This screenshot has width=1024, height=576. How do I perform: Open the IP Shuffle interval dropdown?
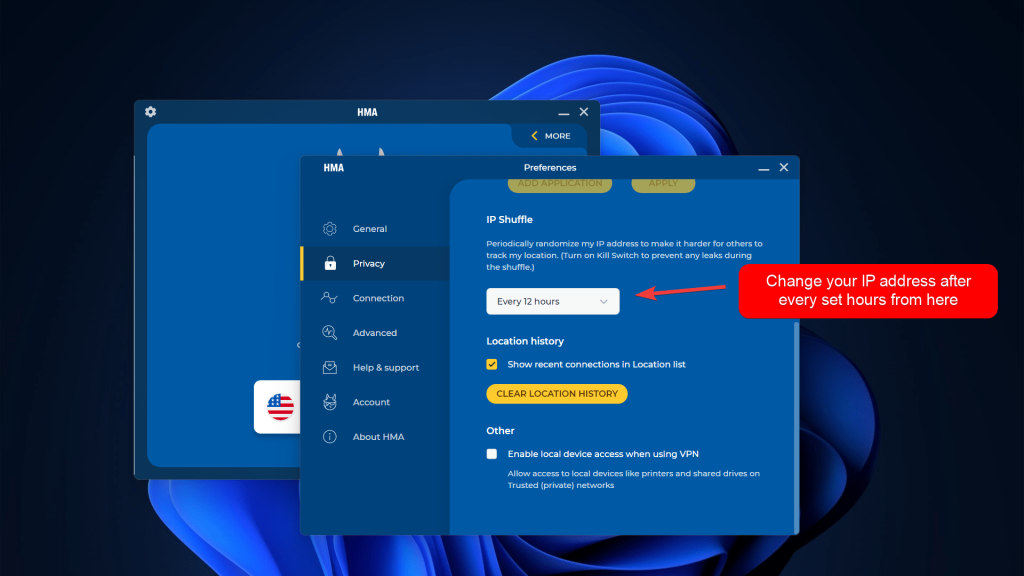point(552,301)
